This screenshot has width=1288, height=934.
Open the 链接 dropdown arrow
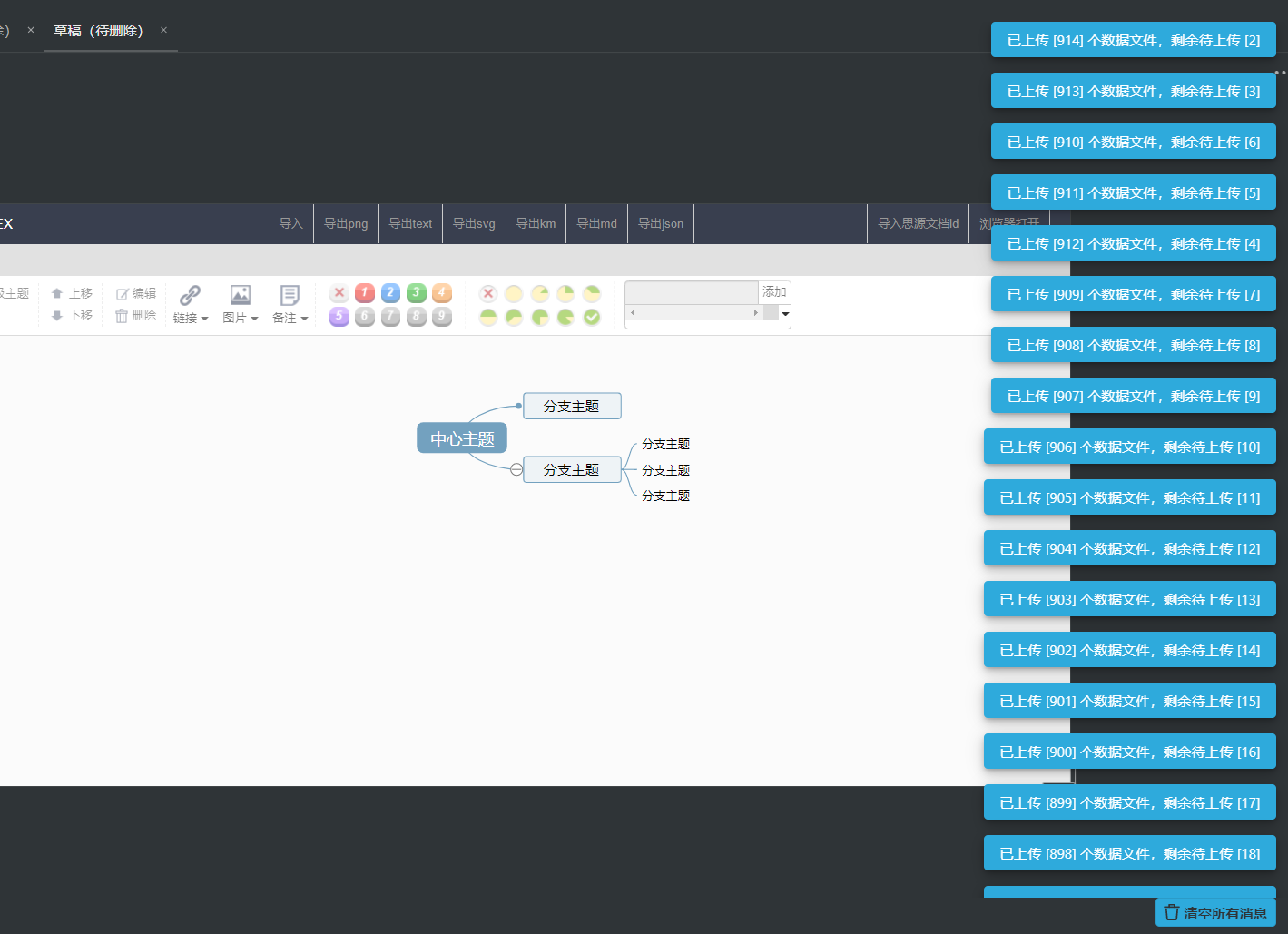pyautogui.click(x=205, y=319)
